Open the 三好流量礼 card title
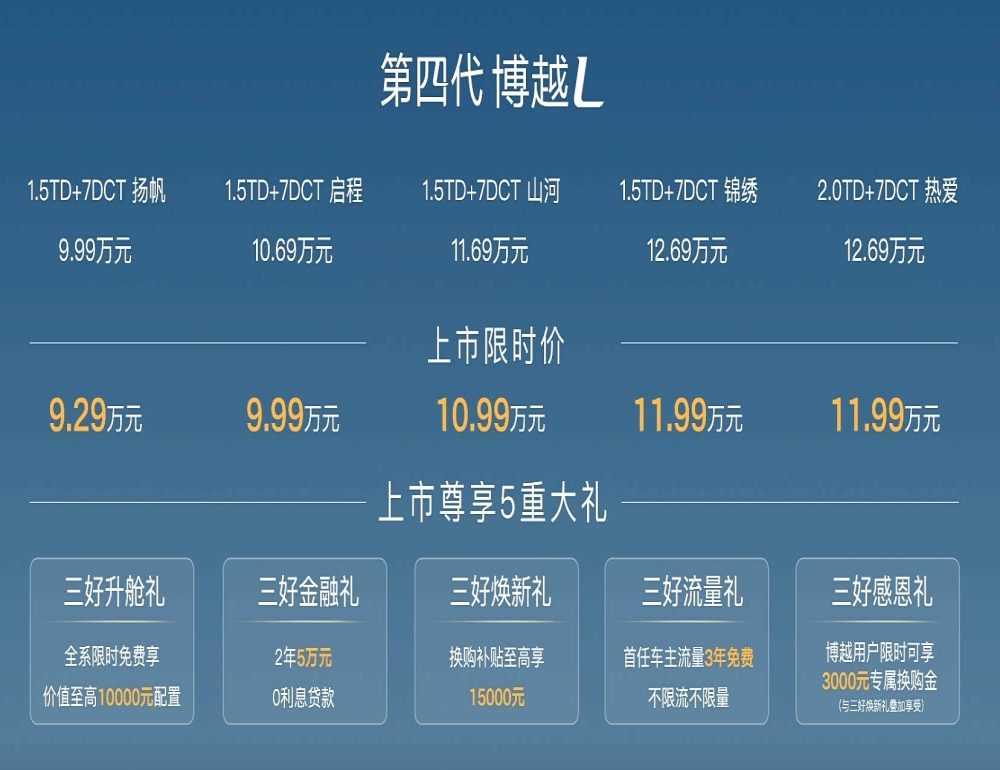Screen dimensions: 1000x770 pos(693,591)
